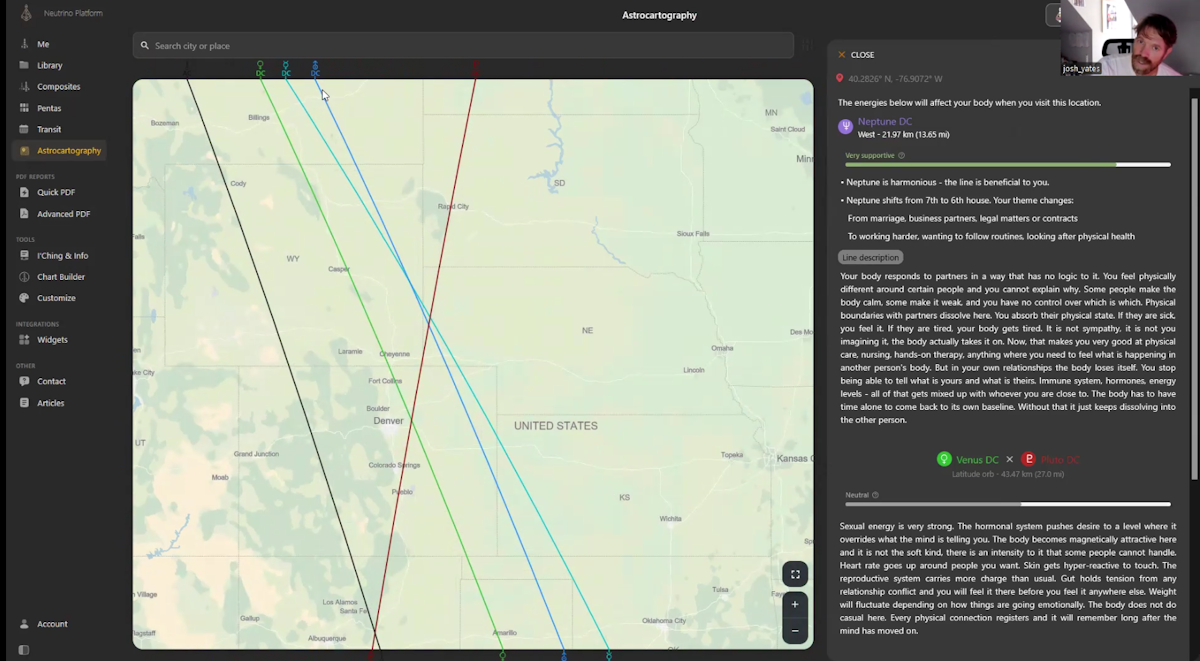Click the Contact chat icon
Screen dimensions: 1200x661
pos(25,381)
